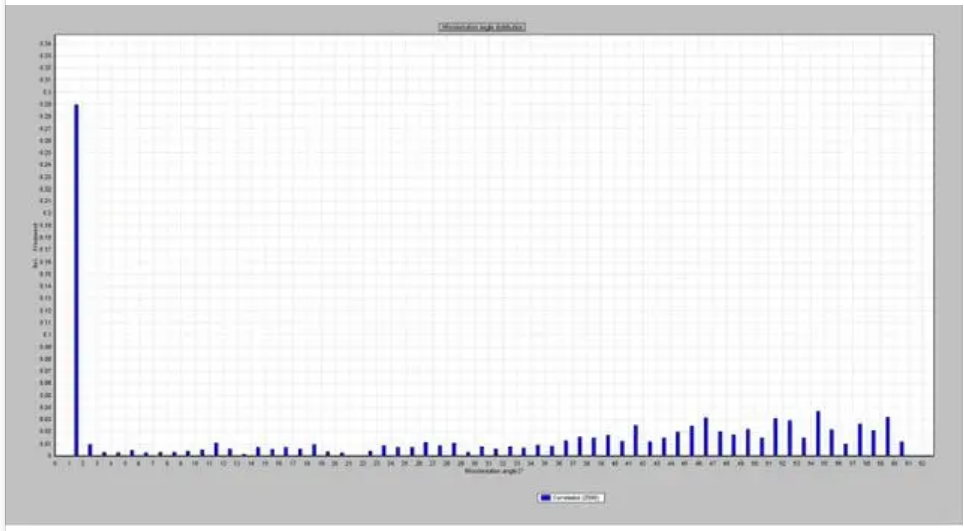Click the chart title box above the plot

coord(482,27)
